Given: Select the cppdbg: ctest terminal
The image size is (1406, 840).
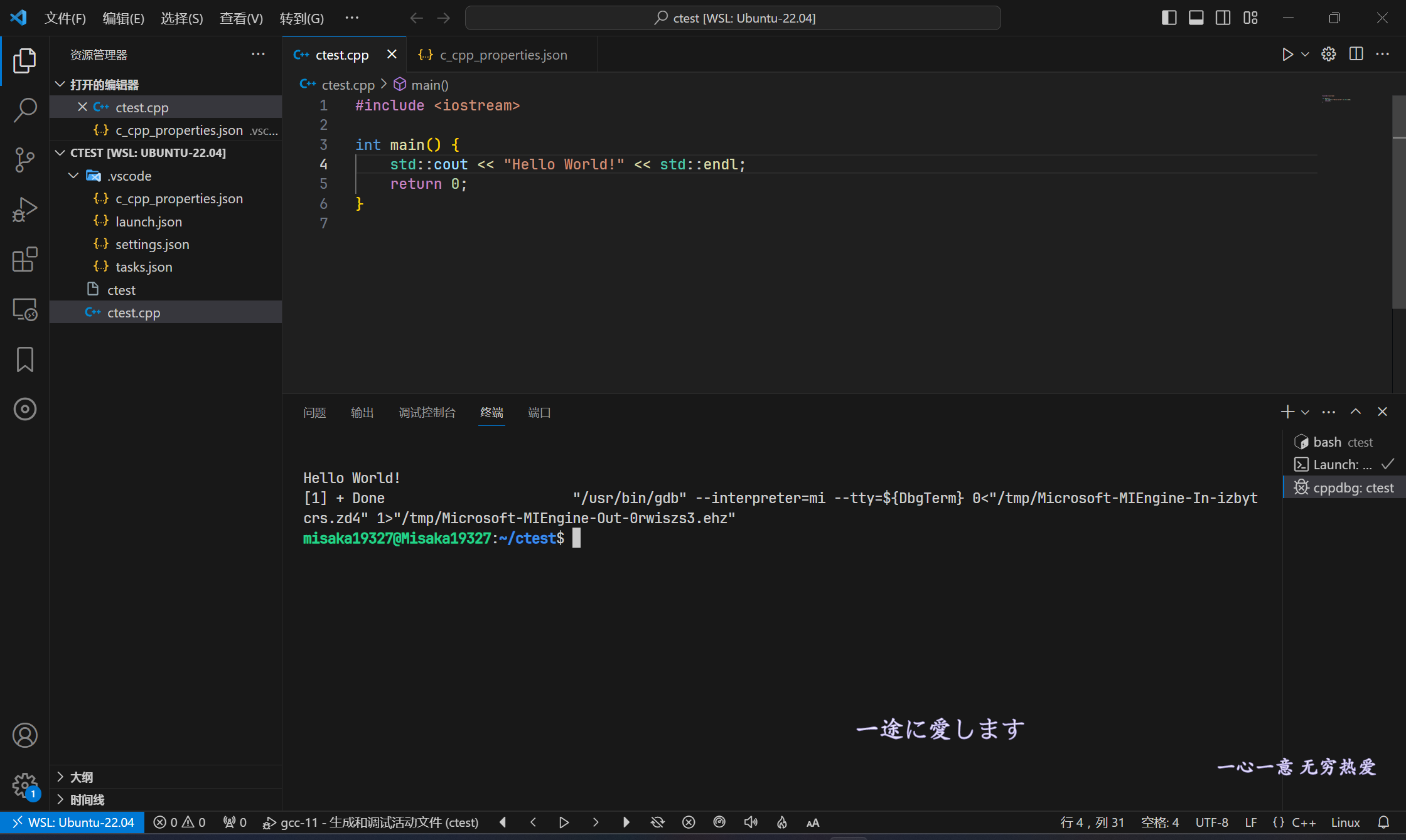Looking at the screenshot, I should tap(1343, 487).
